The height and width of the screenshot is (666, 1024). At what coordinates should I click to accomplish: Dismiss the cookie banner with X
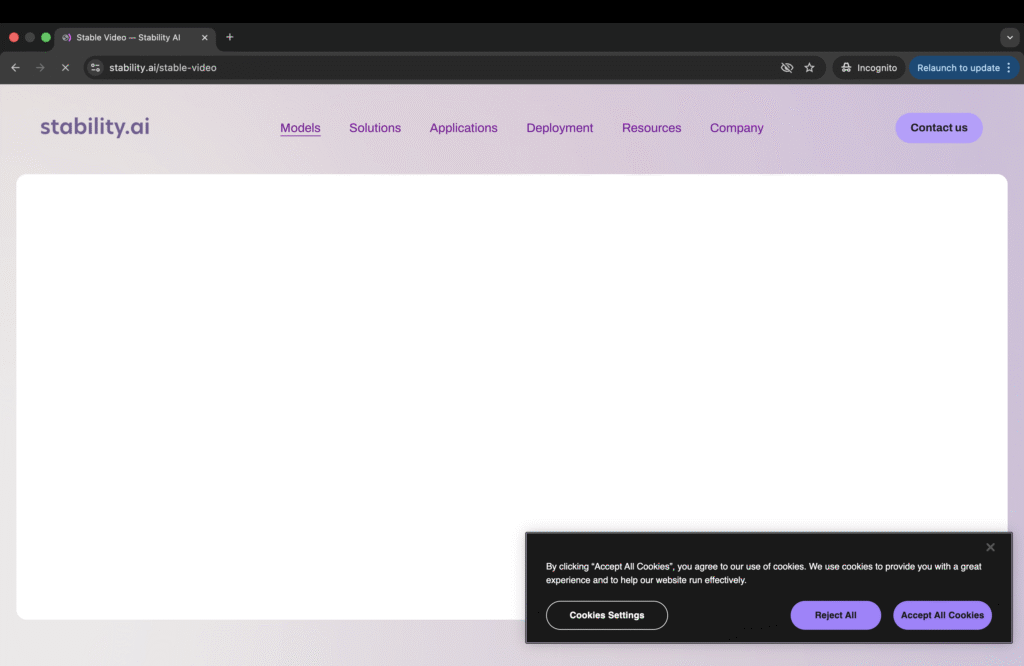[x=990, y=547]
